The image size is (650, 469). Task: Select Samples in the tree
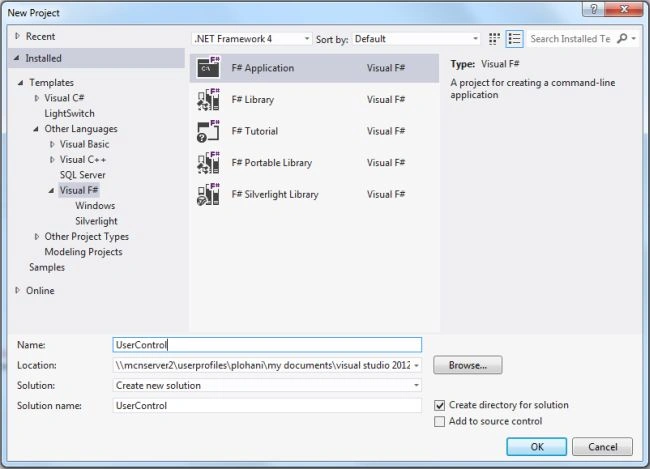[47, 267]
